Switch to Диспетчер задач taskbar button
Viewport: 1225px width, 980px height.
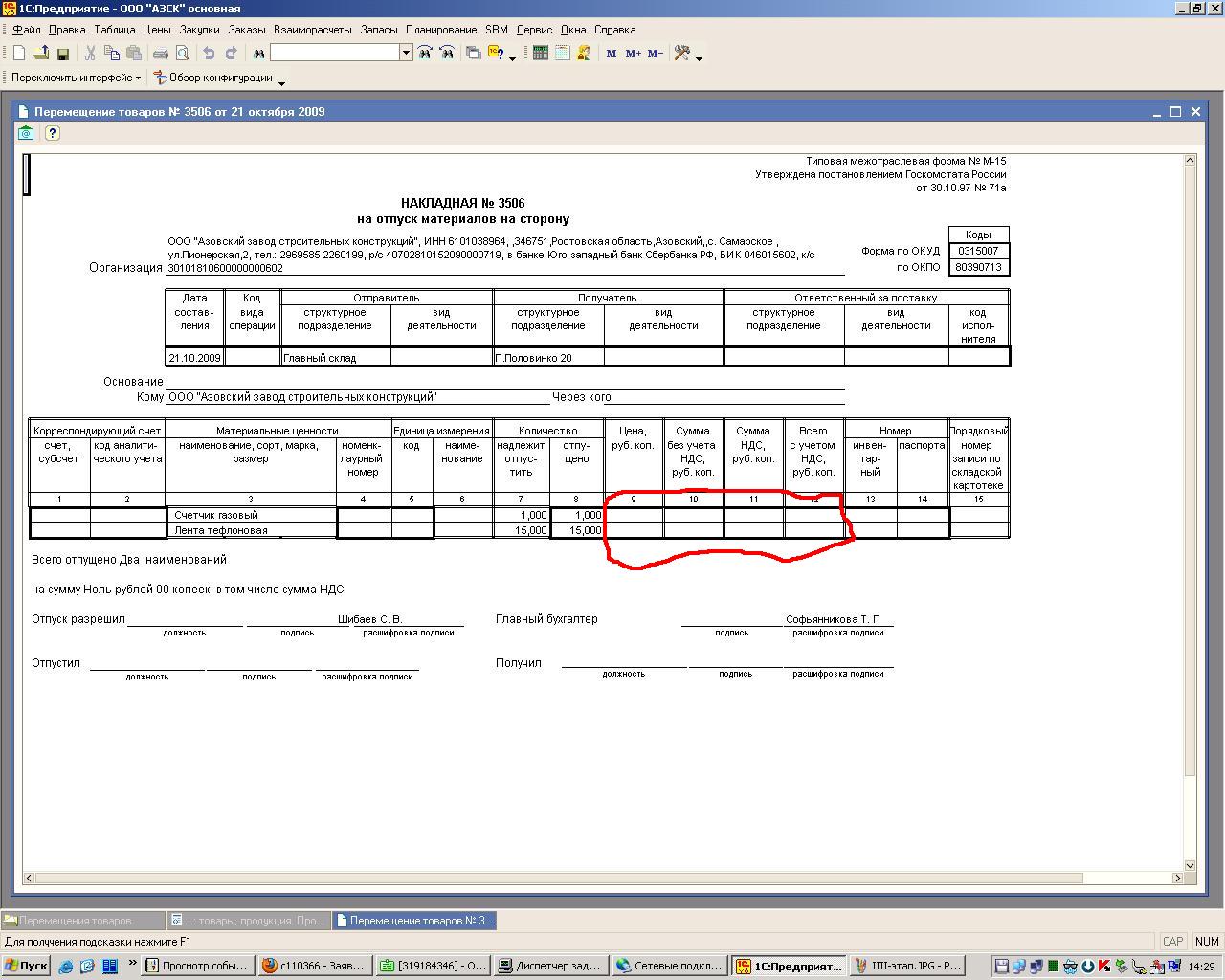[550, 966]
